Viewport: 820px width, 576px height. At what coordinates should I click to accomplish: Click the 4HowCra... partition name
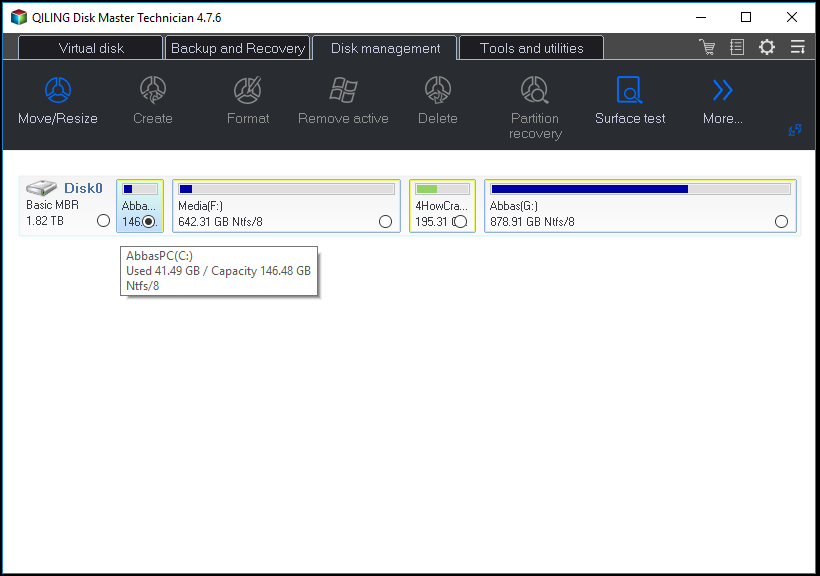441,206
